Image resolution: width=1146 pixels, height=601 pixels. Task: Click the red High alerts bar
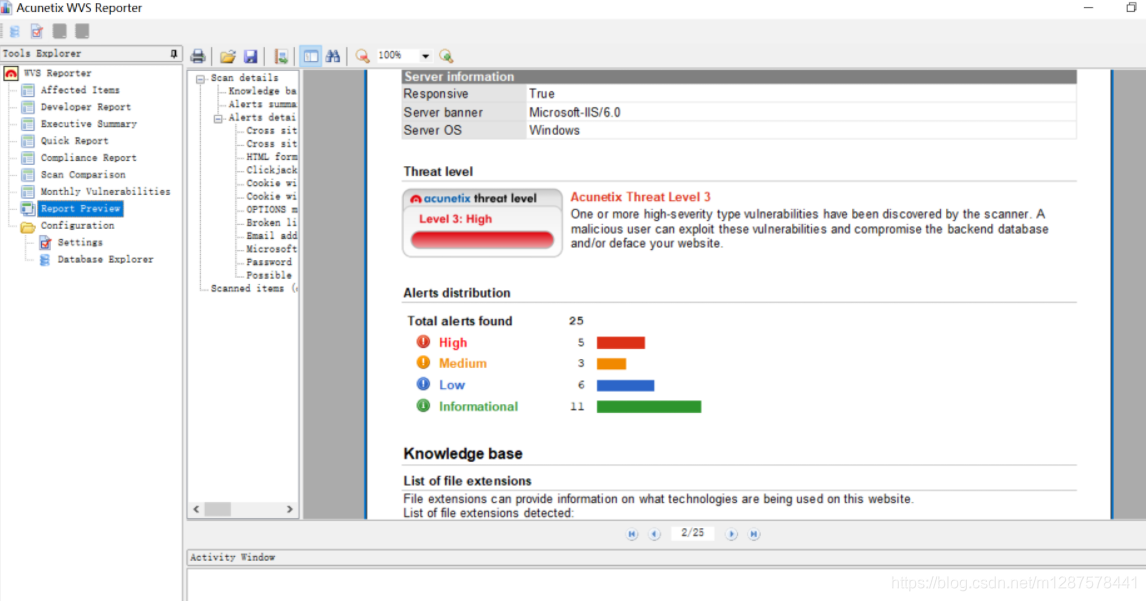tap(621, 342)
